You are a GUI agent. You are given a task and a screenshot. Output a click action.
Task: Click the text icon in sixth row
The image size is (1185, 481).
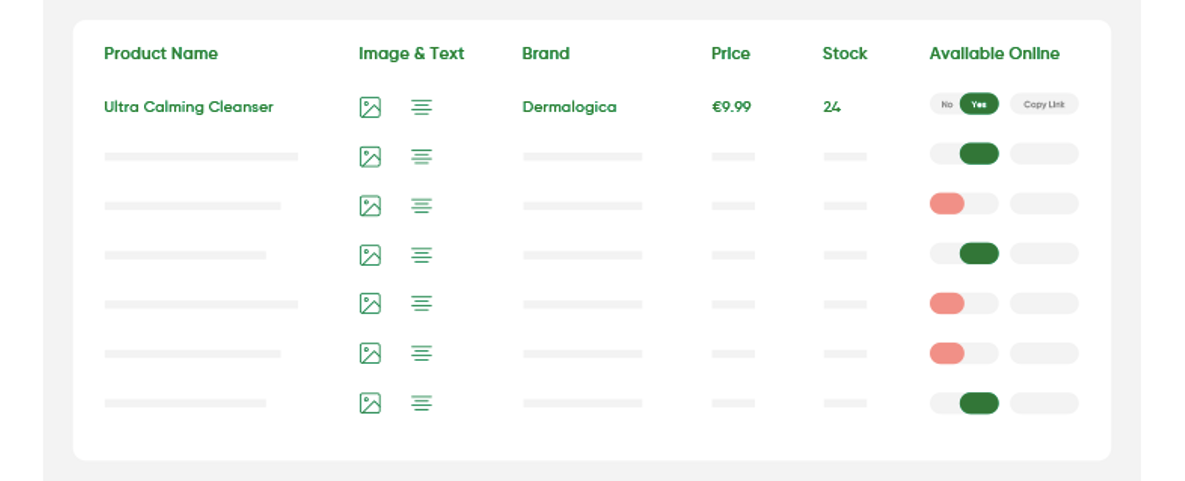(x=422, y=353)
